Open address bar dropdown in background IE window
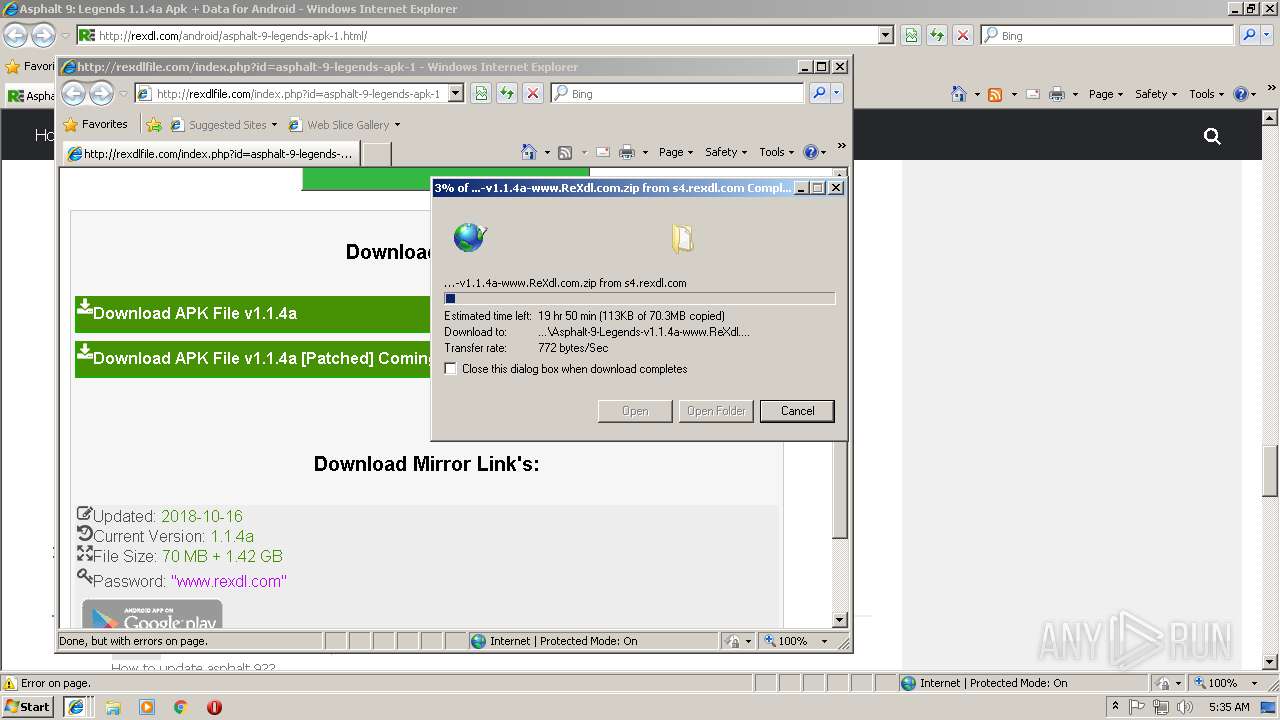Viewport: 1280px width, 720px height. point(885,35)
